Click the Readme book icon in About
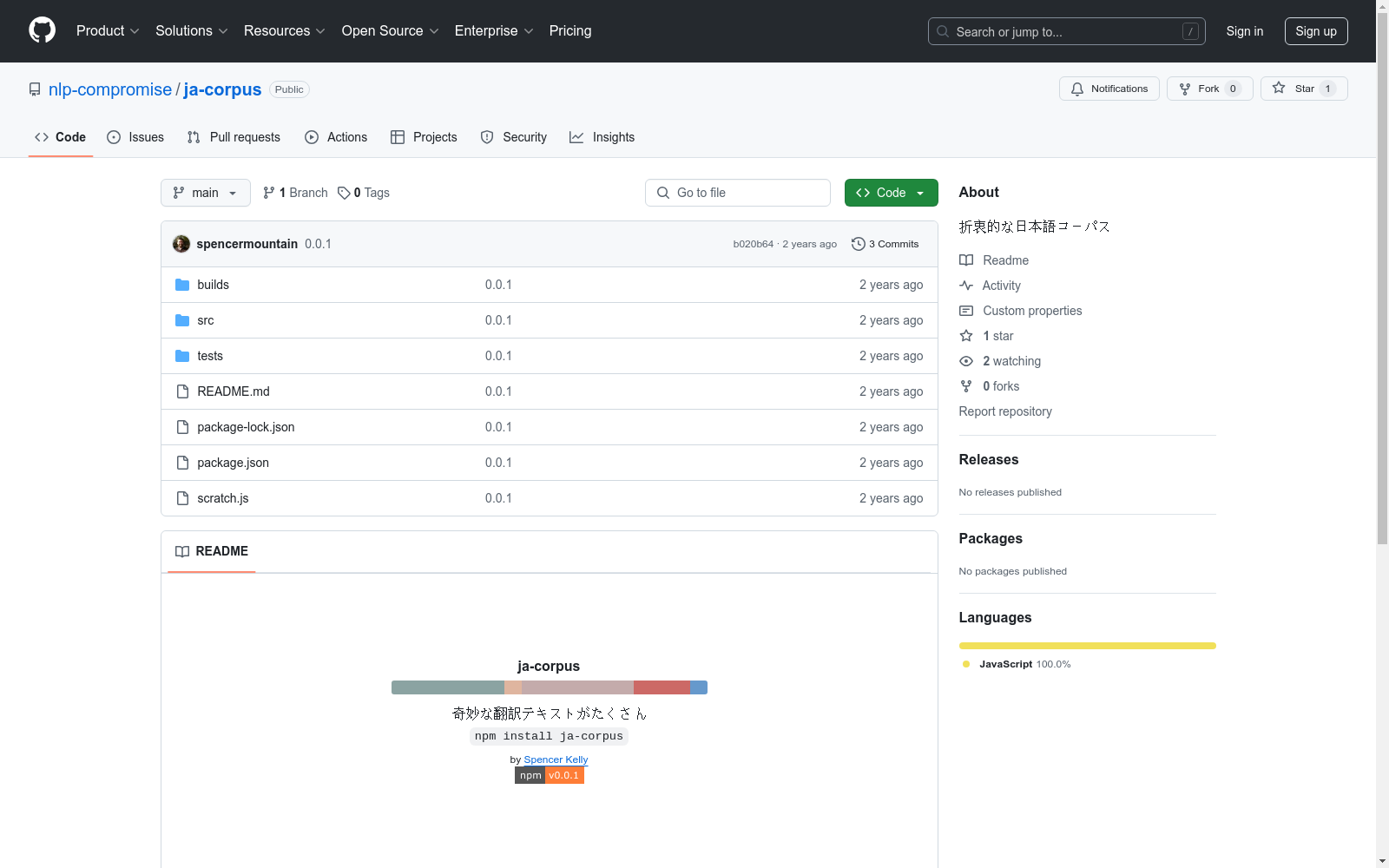1389x868 pixels. click(x=966, y=260)
